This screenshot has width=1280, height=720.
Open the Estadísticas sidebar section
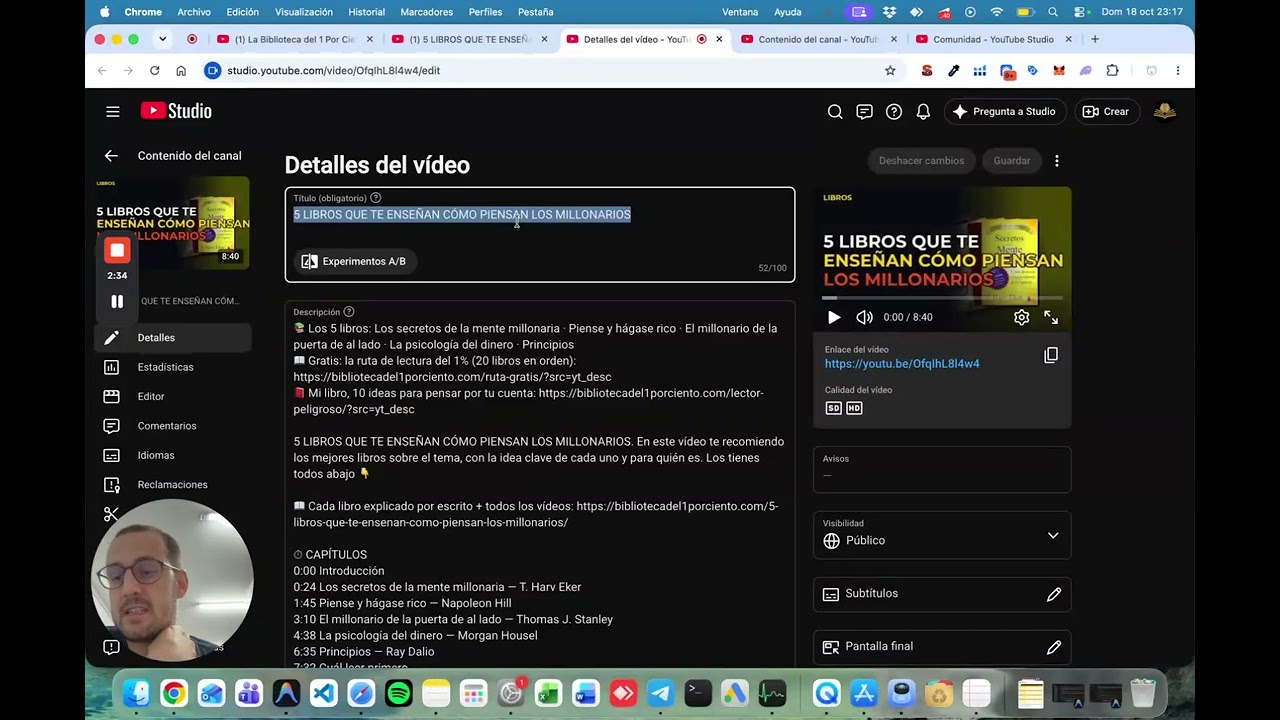coord(173,367)
